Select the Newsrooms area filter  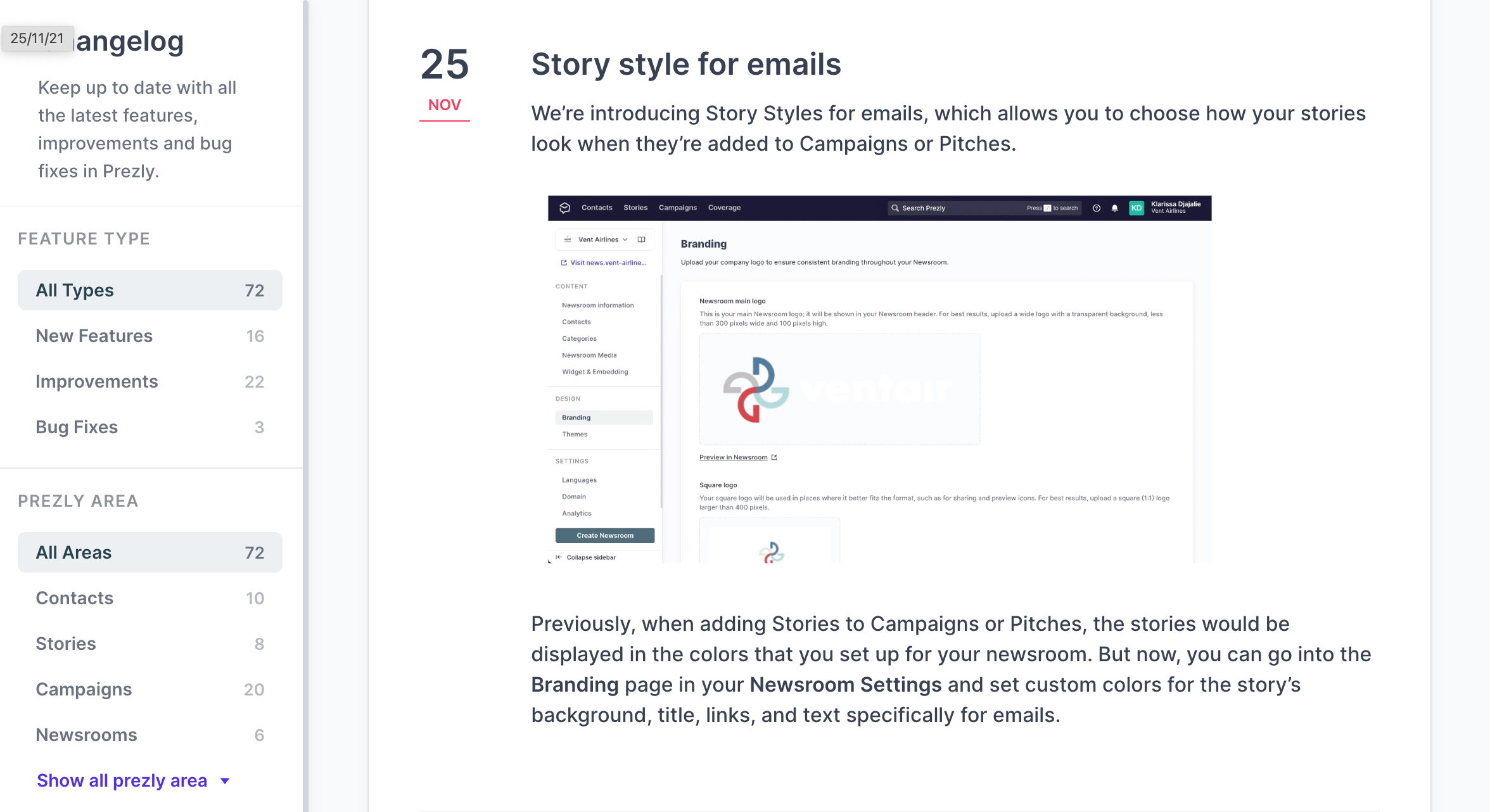(86, 735)
